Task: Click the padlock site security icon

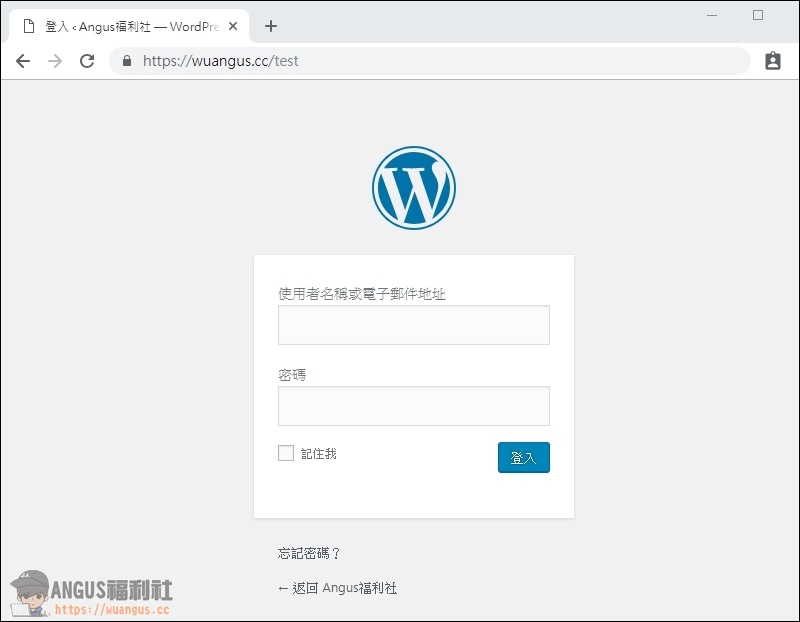Action: point(126,61)
